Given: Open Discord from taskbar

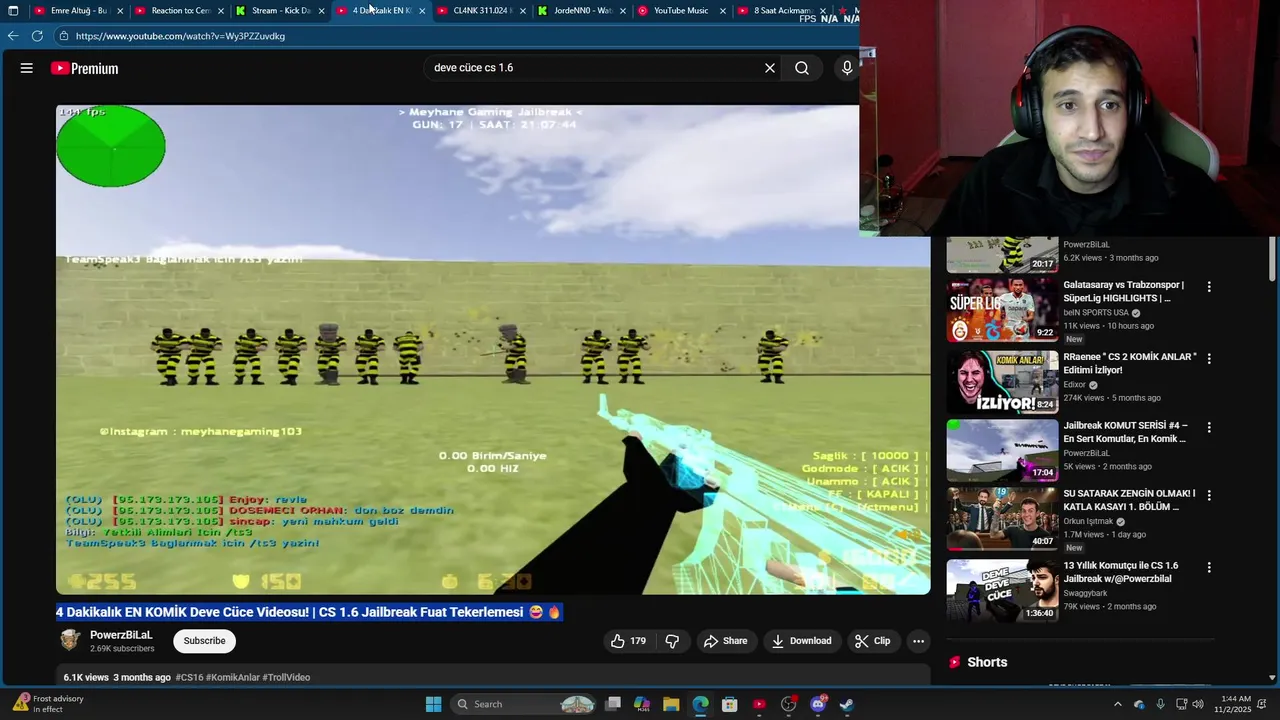Looking at the screenshot, I should pos(818,704).
